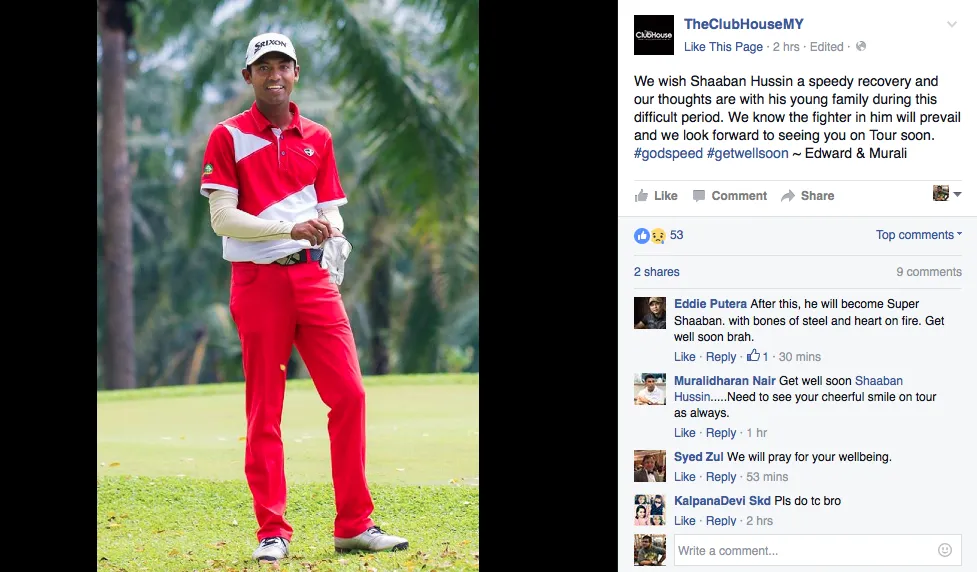This screenshot has width=977, height=572.
Task: Click thumbs-up count on Eddie Putera's comment
Action: point(758,356)
